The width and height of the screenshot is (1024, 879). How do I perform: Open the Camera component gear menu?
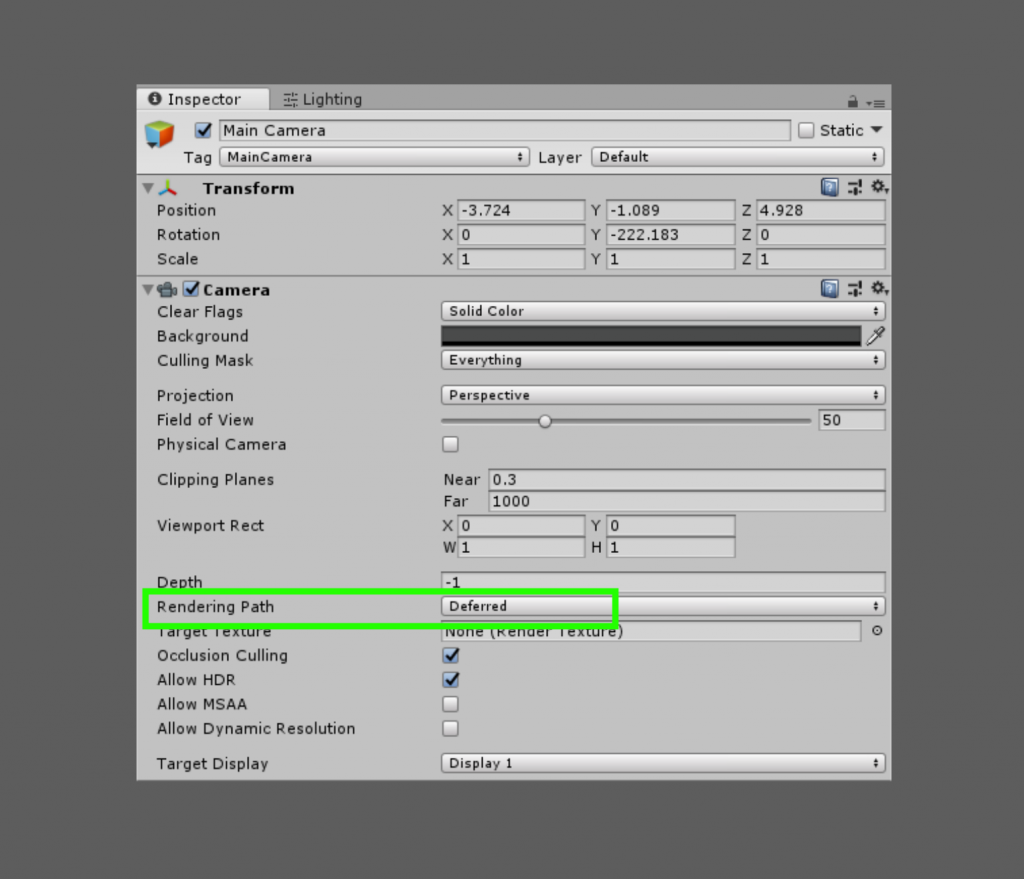point(879,288)
